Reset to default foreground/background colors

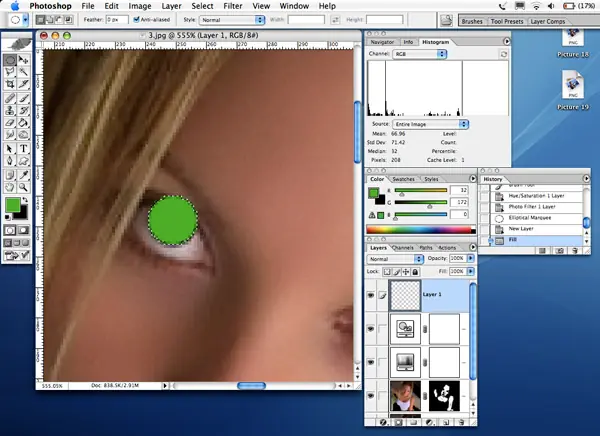(x=7, y=217)
